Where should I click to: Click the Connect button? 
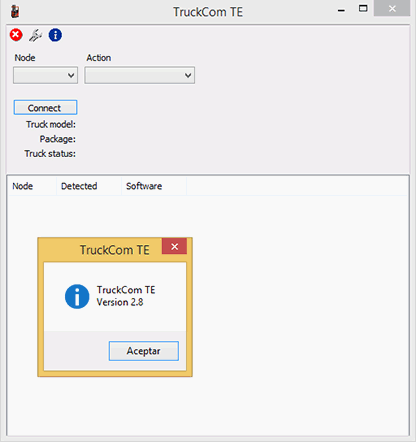click(x=45, y=108)
